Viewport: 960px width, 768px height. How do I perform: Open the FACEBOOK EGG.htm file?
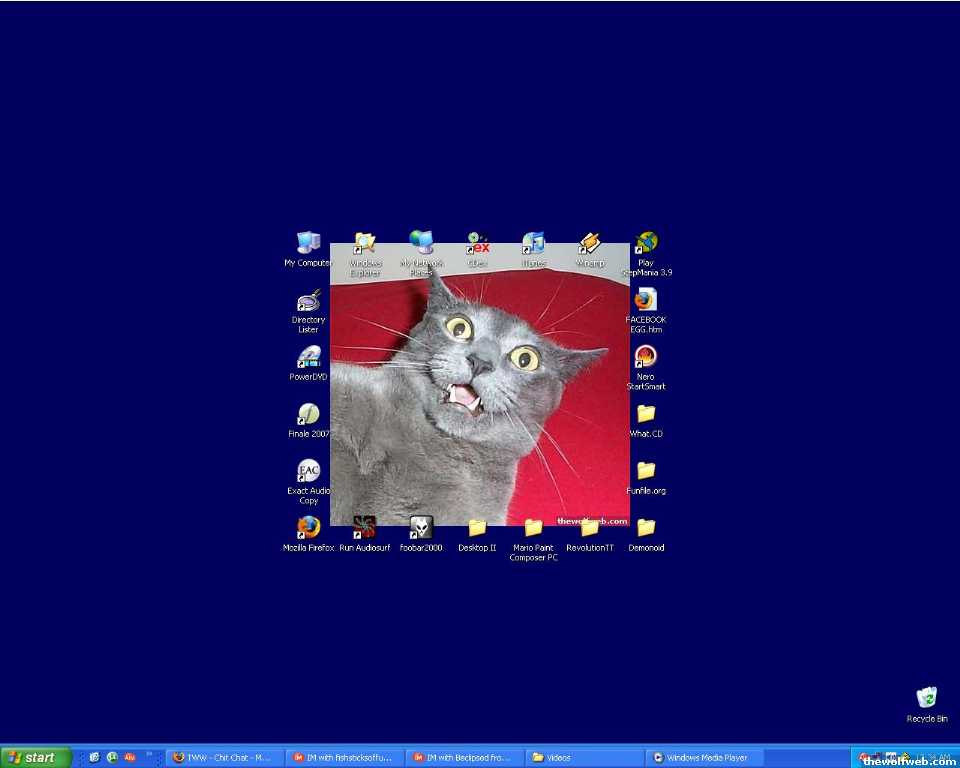646,300
